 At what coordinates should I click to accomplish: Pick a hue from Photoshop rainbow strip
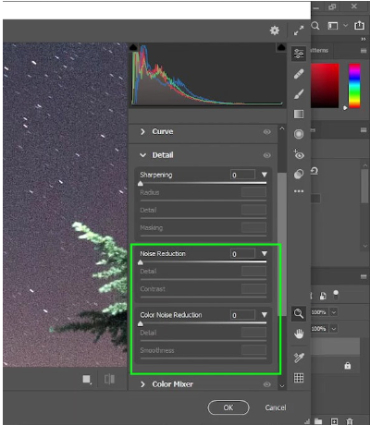pos(354,86)
